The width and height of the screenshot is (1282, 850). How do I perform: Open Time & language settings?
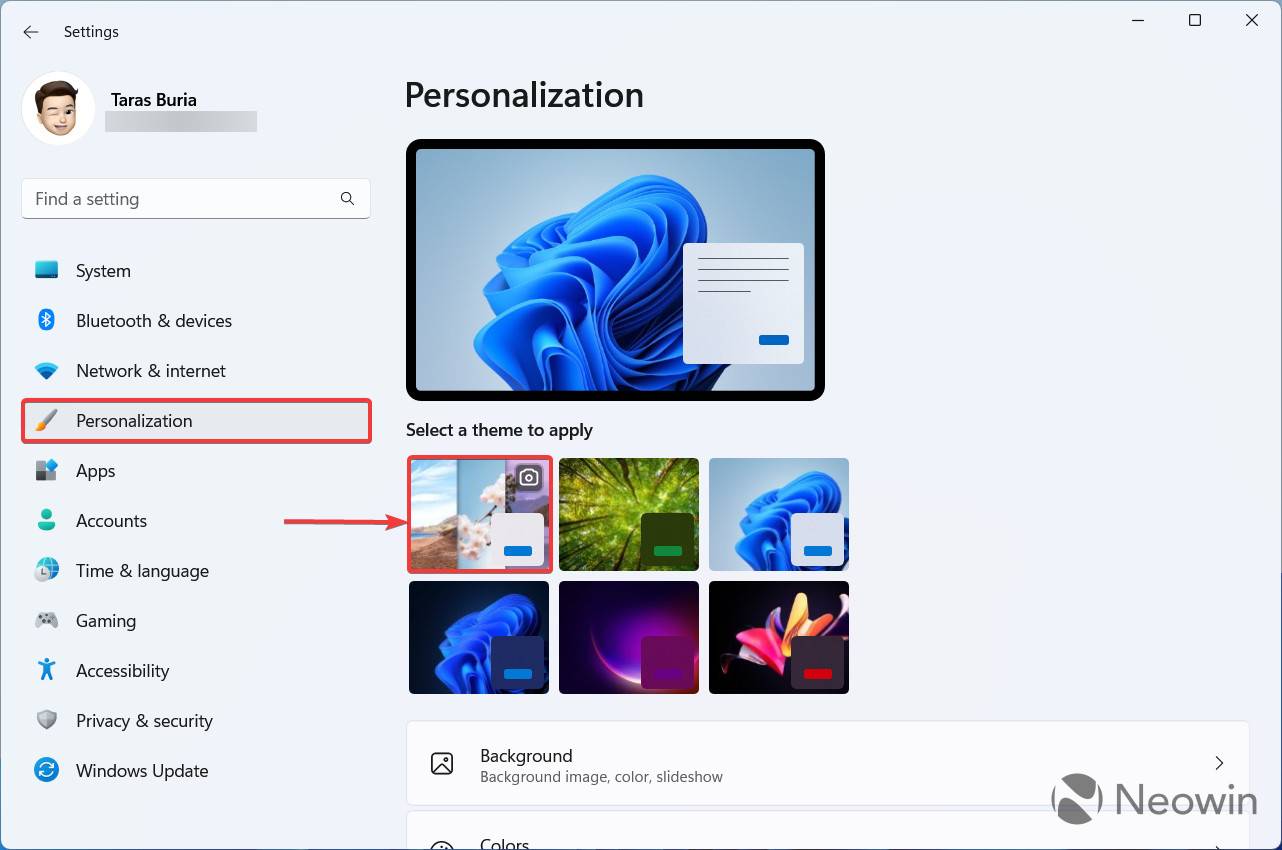point(142,570)
